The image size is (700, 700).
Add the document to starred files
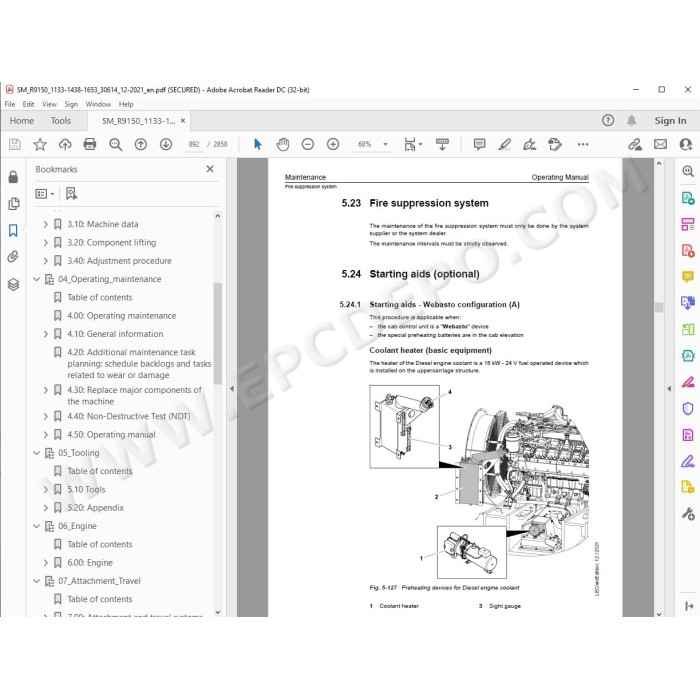(x=40, y=144)
